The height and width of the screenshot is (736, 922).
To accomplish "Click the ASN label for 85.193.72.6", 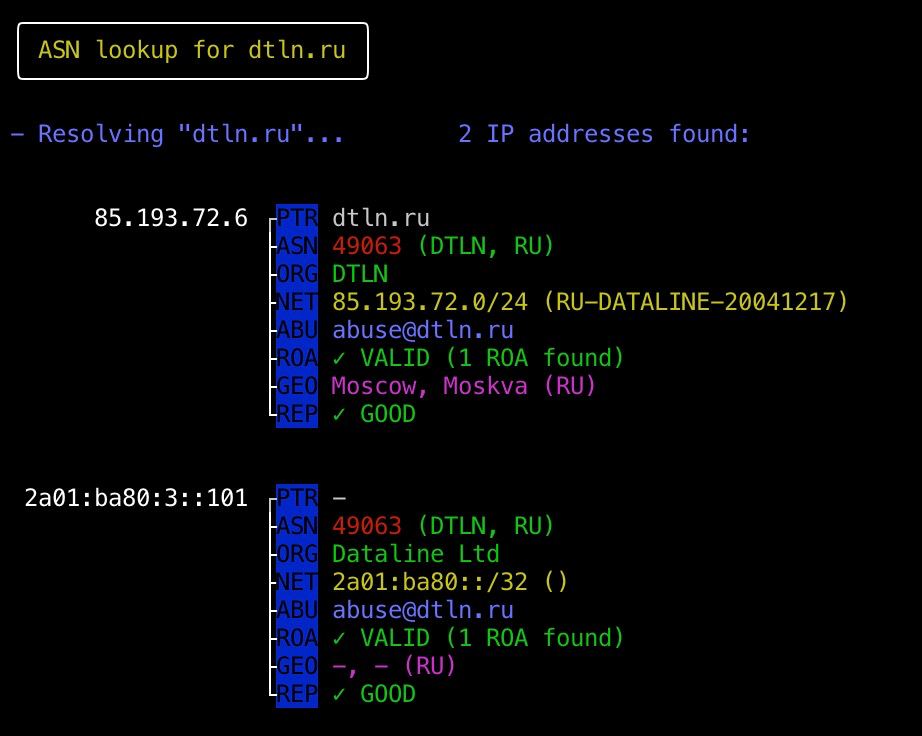I will pos(297,246).
